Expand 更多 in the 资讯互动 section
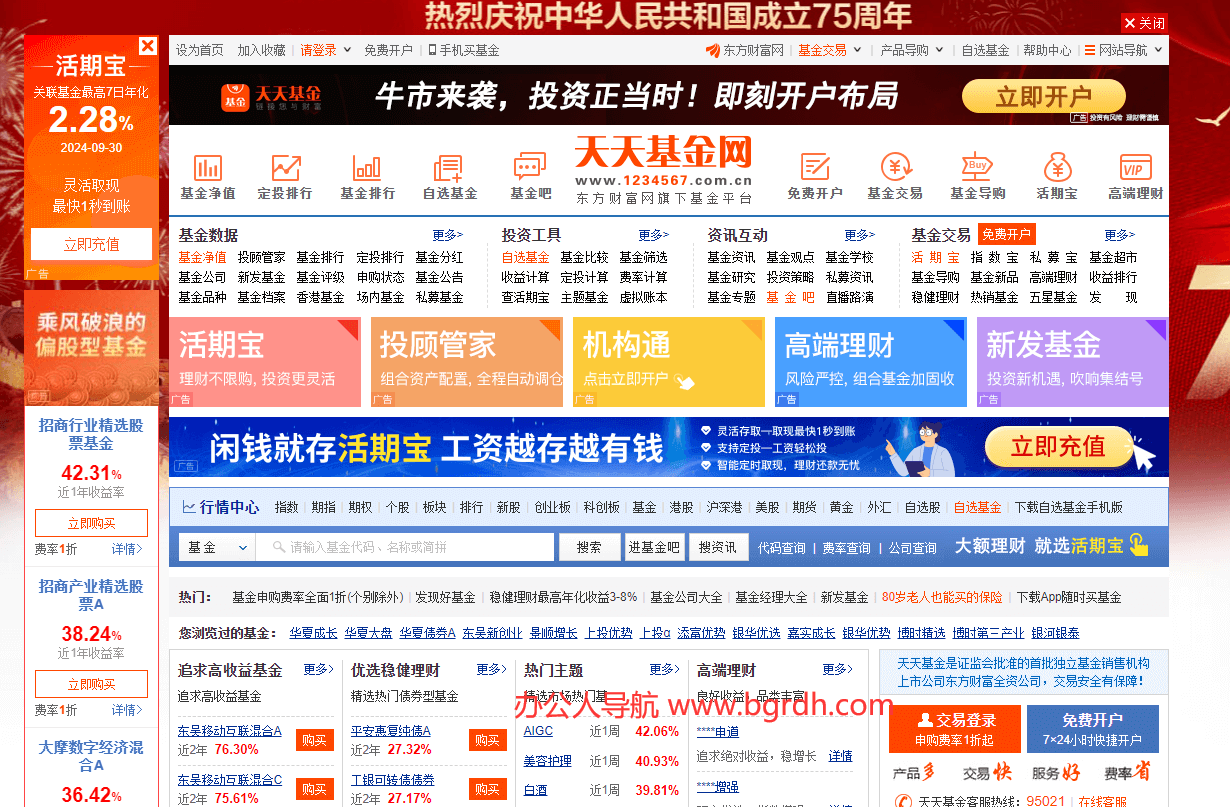Screen dimensions: 1230x807 click(x=860, y=235)
